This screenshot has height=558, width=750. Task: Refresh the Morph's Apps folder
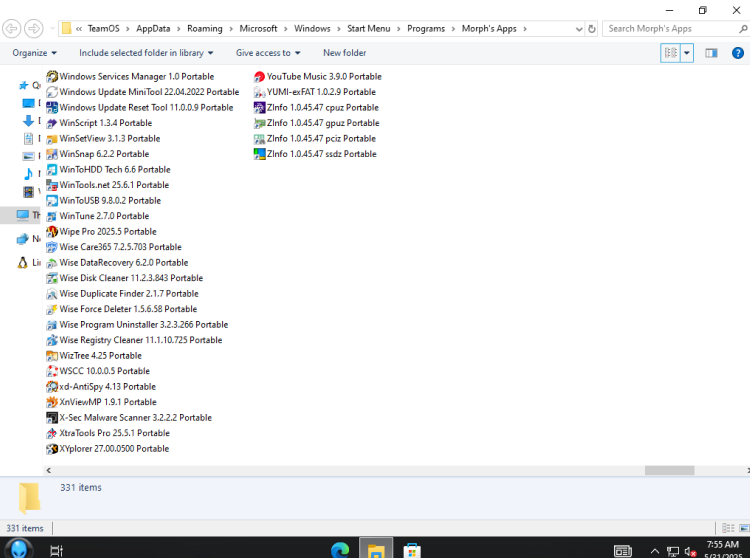(592, 29)
